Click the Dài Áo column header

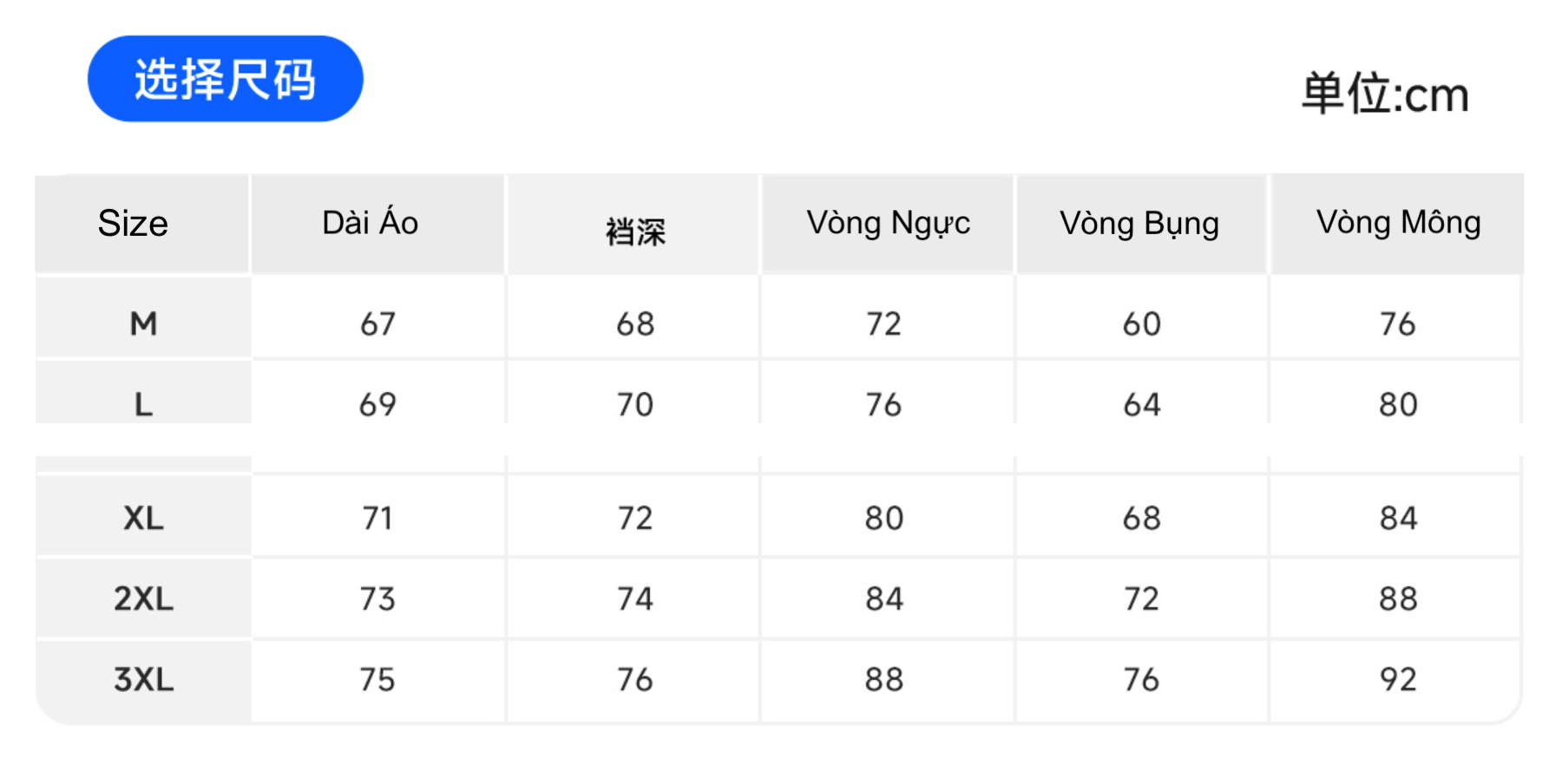tap(371, 223)
